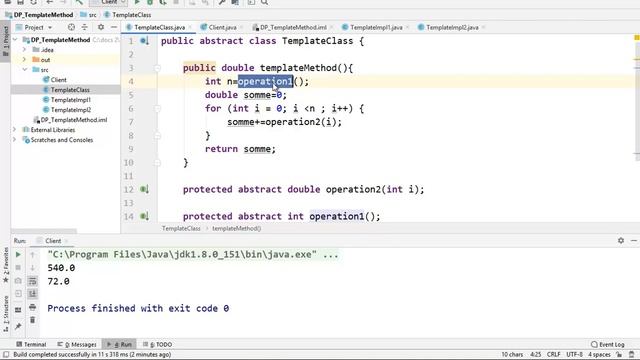
Task: Fold templateMethod at line 3 marker
Action: coord(158,68)
